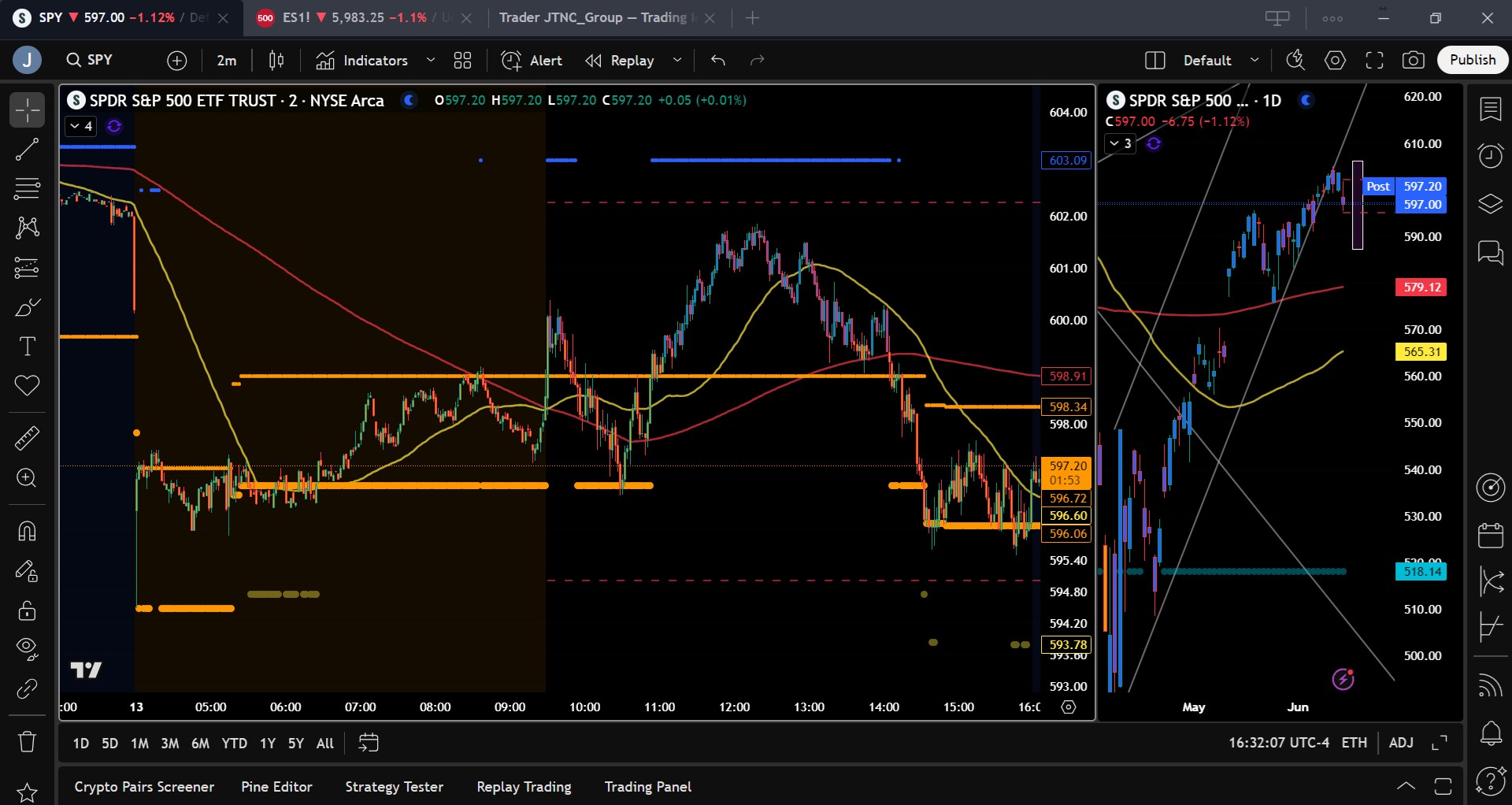The image size is (1512, 805).
Task: Collapse the 1D chart indicator legend
Action: (1120, 143)
